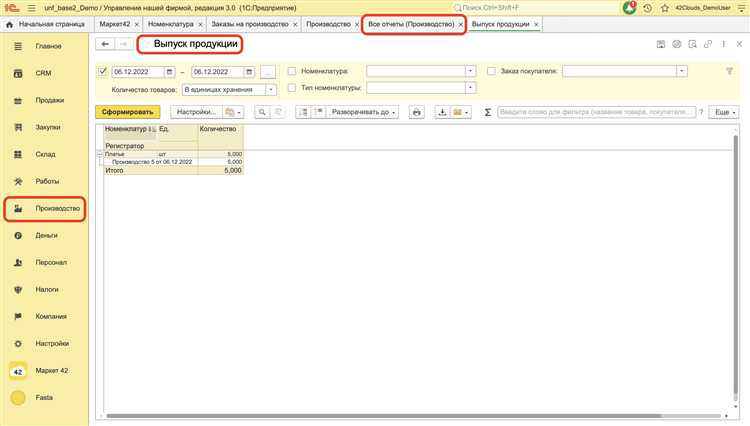Open the Еще menu dropdown
Viewport: 750px width, 426px height.
click(x=724, y=112)
